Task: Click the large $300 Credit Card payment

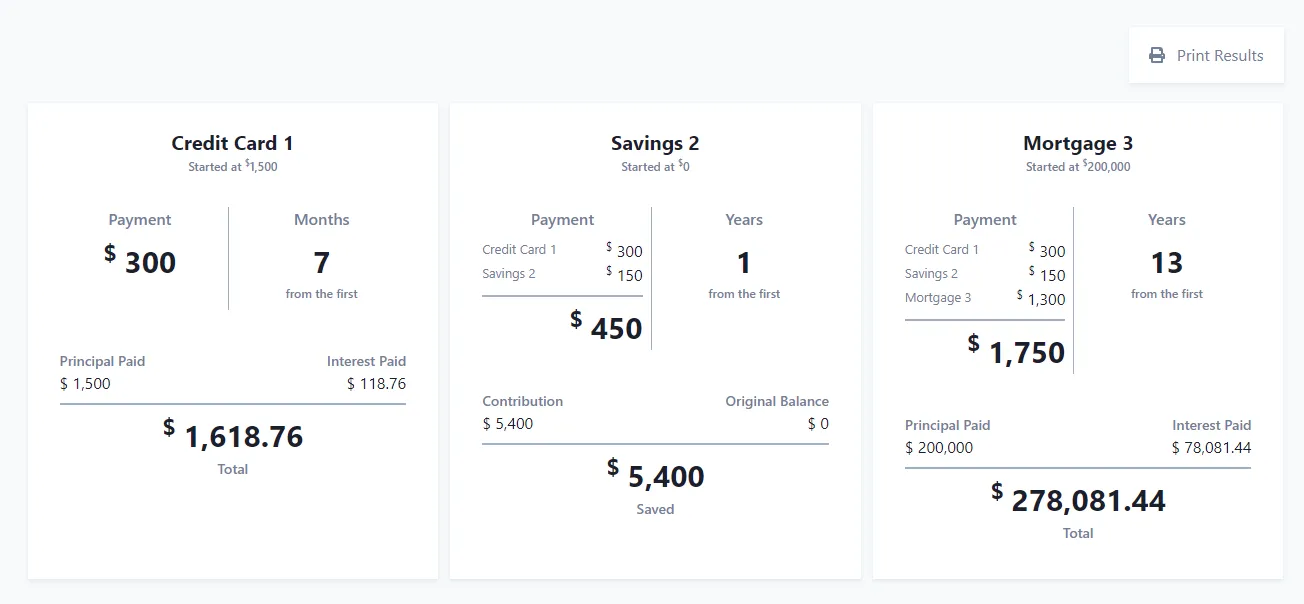Action: tap(141, 262)
